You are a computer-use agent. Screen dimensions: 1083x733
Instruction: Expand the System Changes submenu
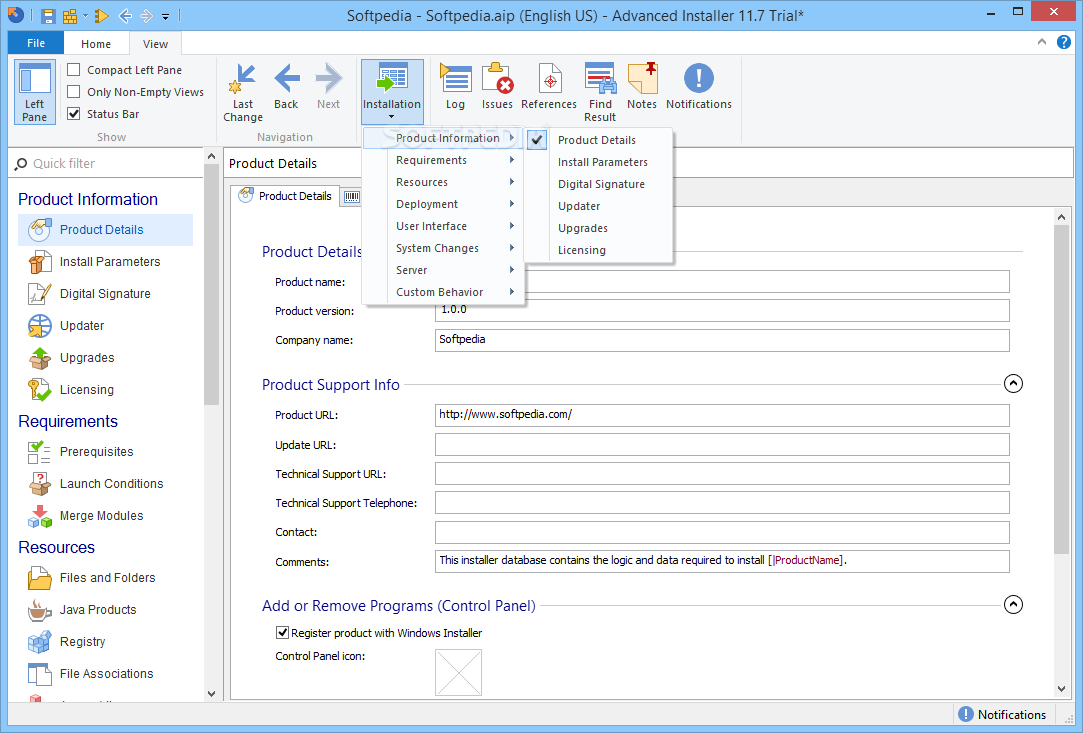coord(443,249)
